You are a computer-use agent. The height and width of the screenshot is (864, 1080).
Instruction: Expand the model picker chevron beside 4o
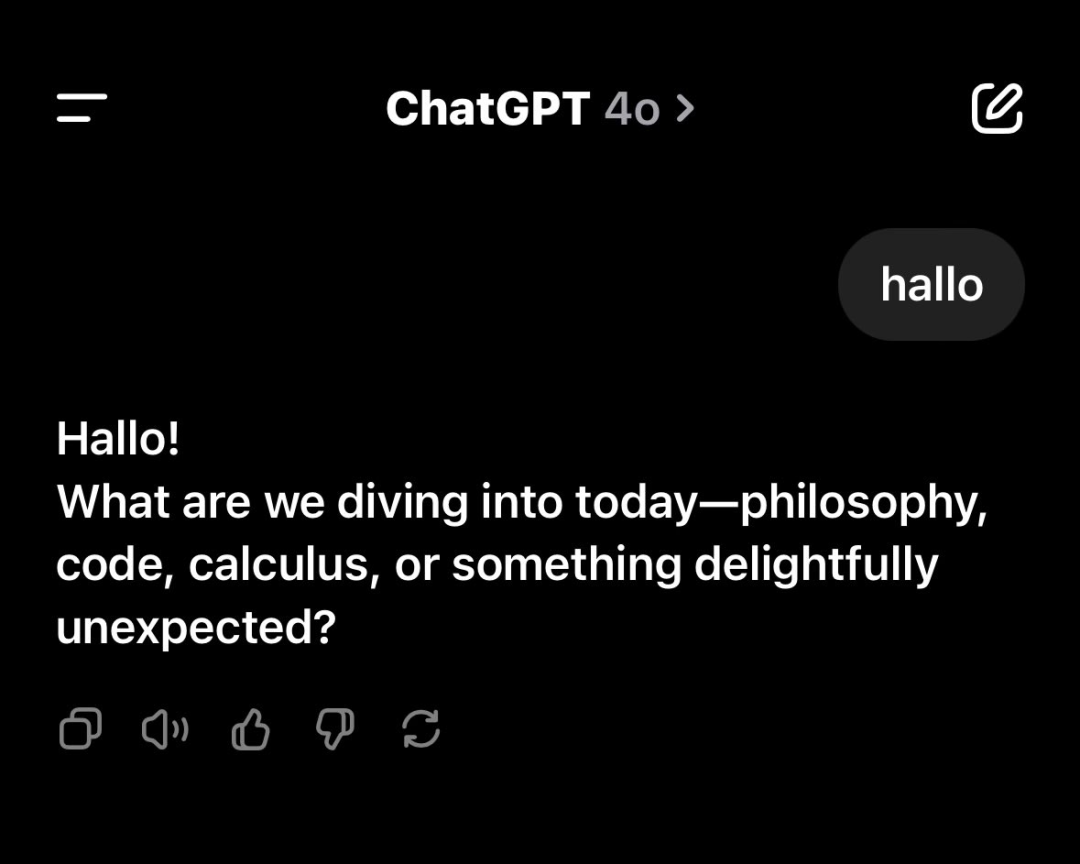click(x=684, y=108)
